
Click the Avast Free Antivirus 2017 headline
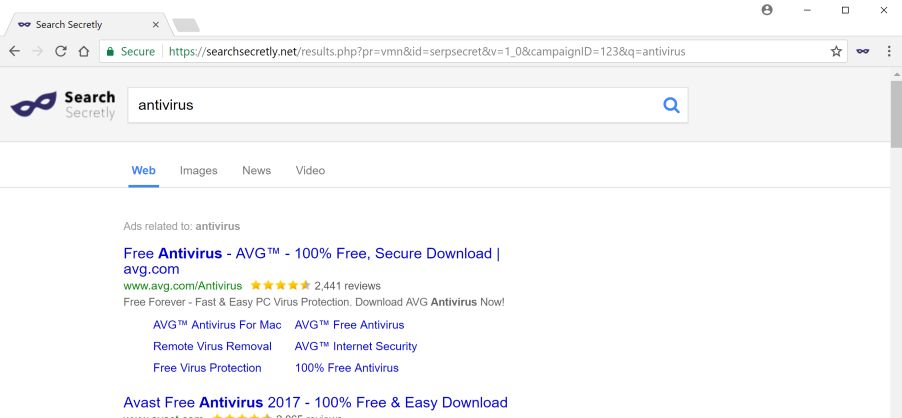click(315, 401)
